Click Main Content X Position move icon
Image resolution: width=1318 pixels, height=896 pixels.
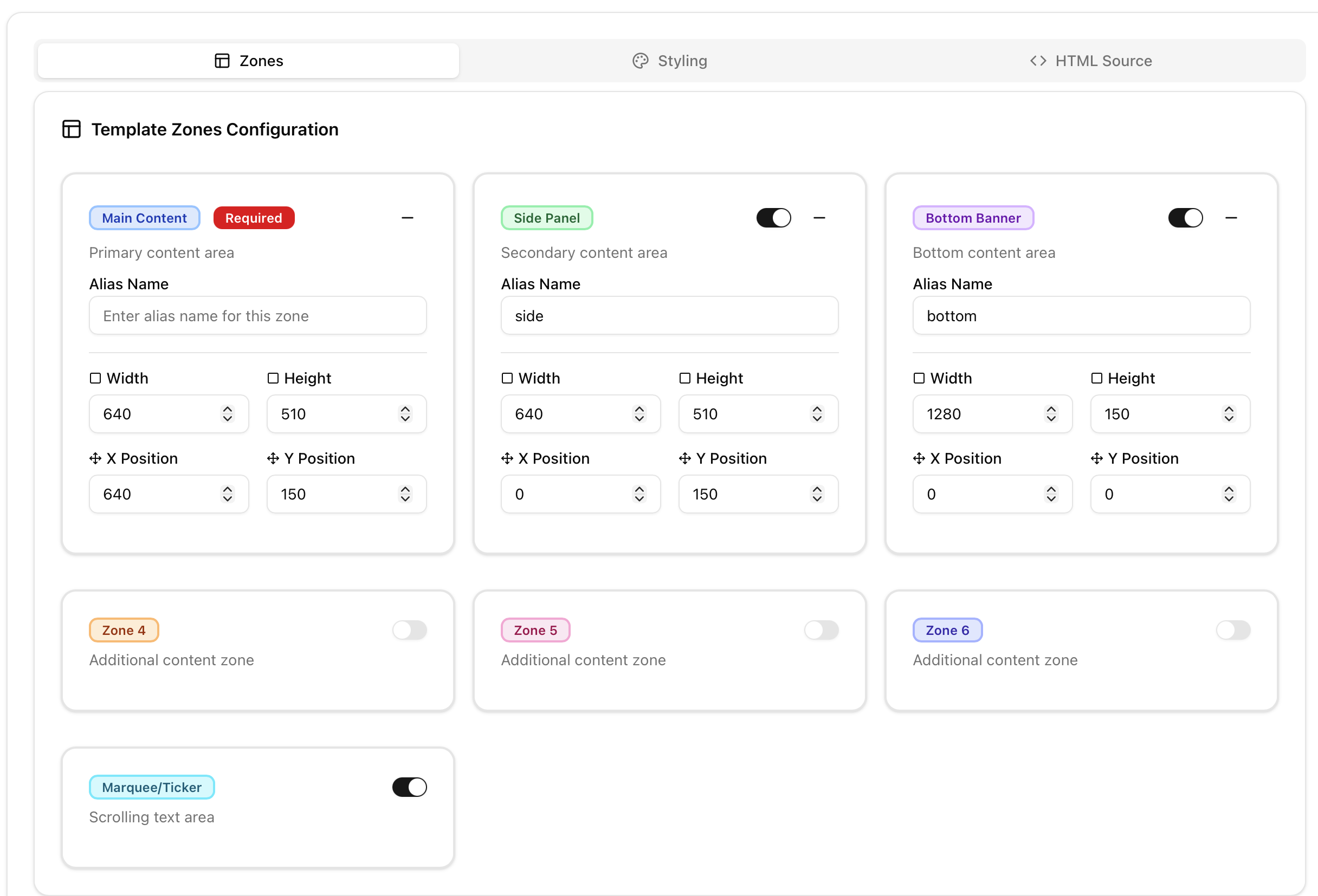[x=95, y=458]
